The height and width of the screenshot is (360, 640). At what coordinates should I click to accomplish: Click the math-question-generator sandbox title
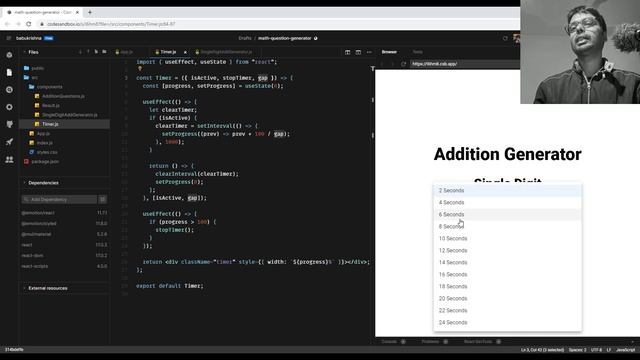[x=284, y=38]
